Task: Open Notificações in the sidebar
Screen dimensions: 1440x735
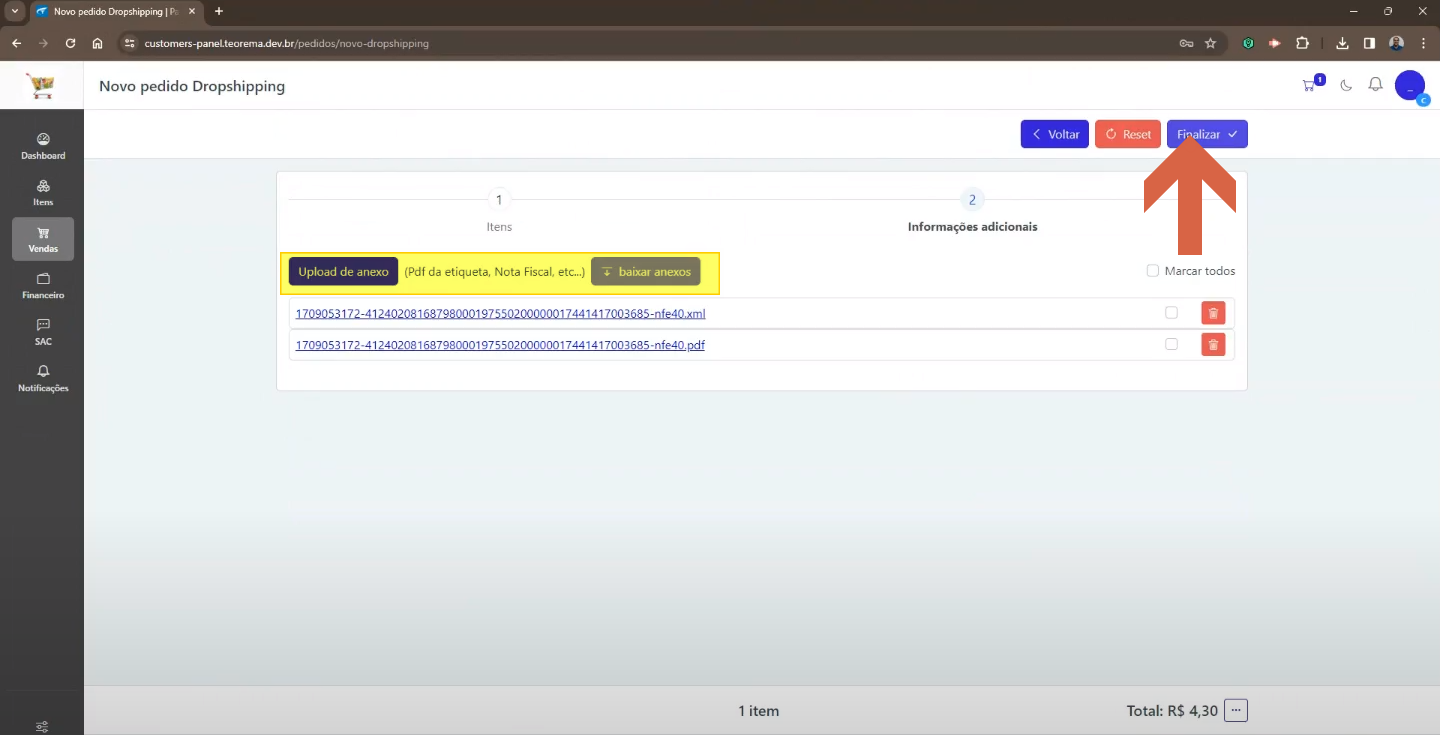Action: click(x=43, y=379)
